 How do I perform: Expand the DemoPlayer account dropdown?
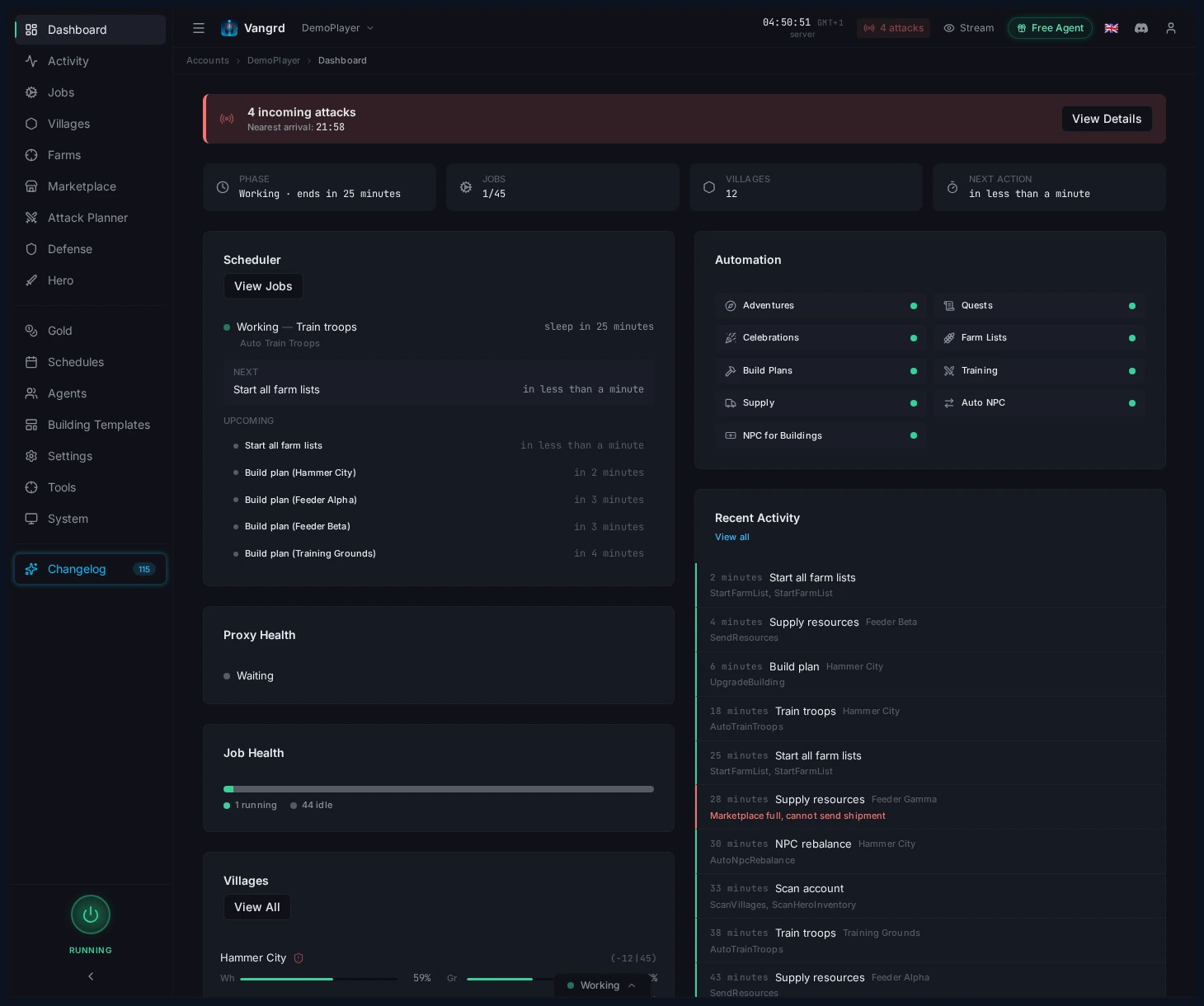point(338,27)
